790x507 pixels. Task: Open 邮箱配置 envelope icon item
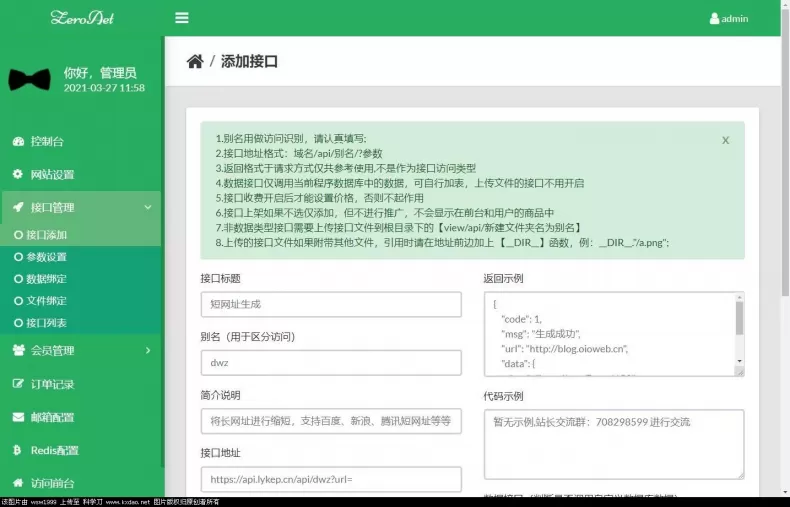point(18,417)
